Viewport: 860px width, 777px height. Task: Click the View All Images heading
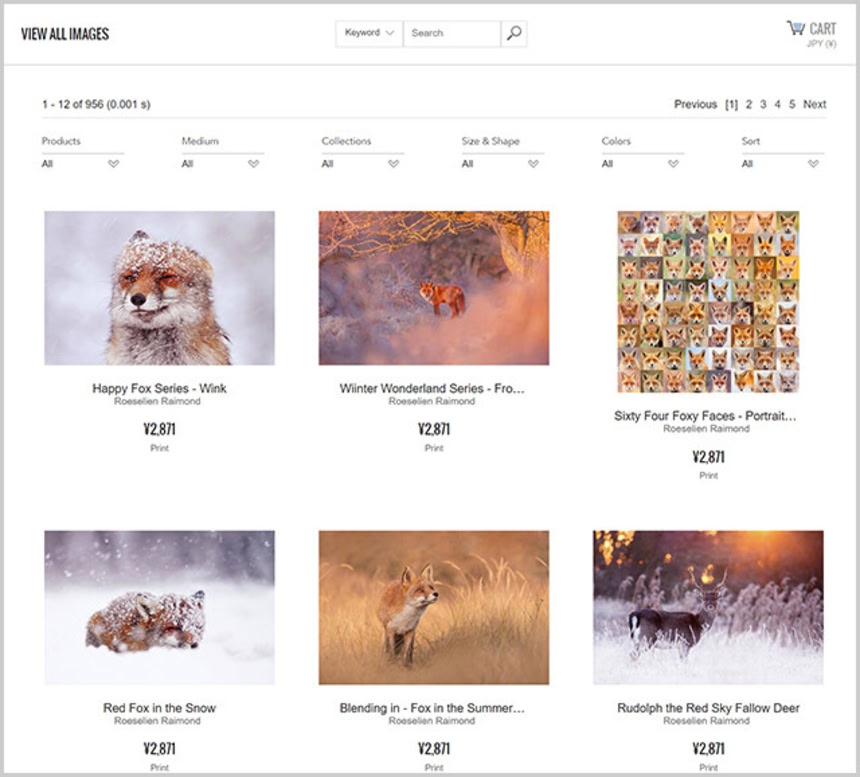[65, 34]
